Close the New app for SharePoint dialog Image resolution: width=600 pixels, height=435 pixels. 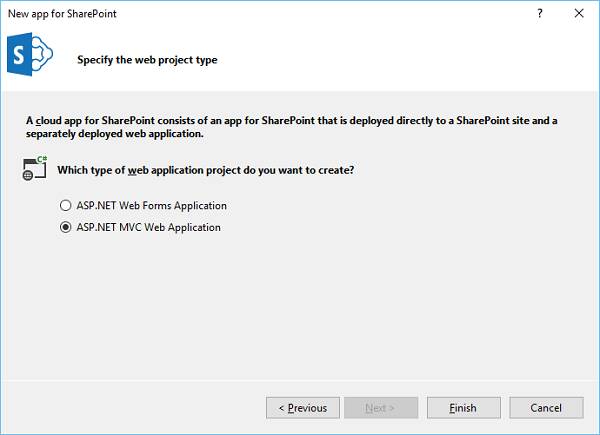(579, 14)
